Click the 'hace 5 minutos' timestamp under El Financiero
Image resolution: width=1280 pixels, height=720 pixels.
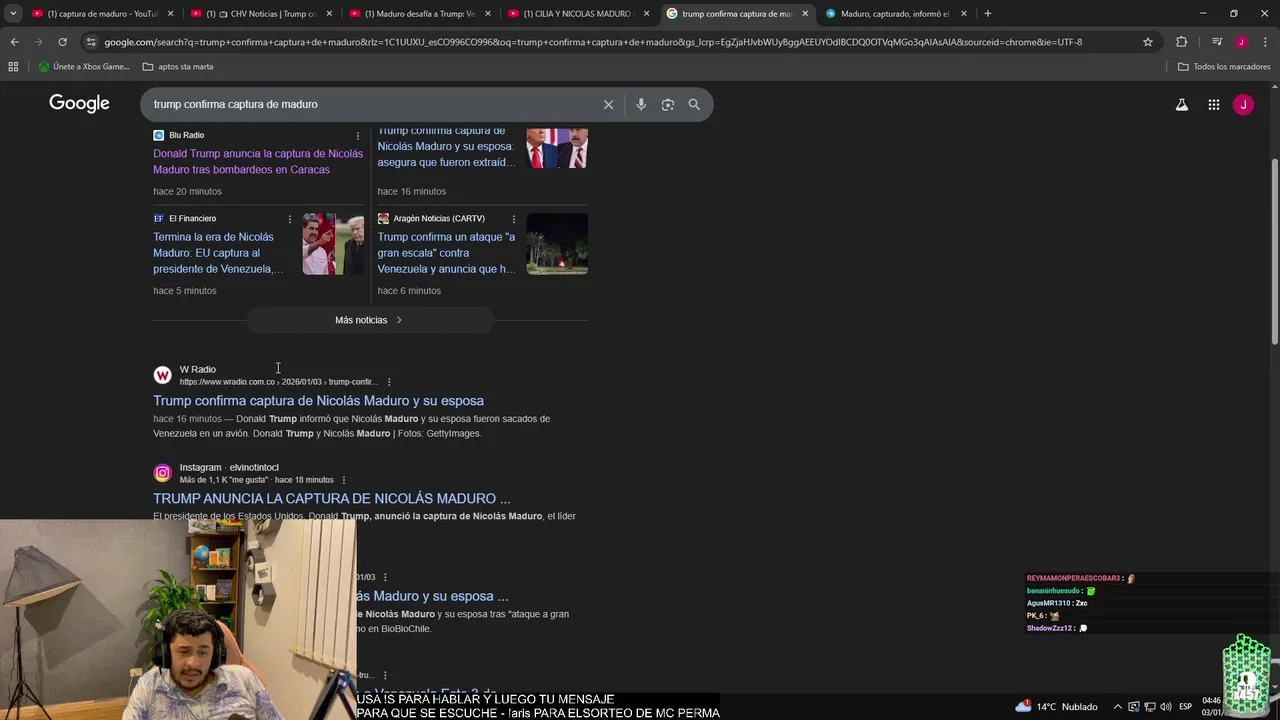185,291
